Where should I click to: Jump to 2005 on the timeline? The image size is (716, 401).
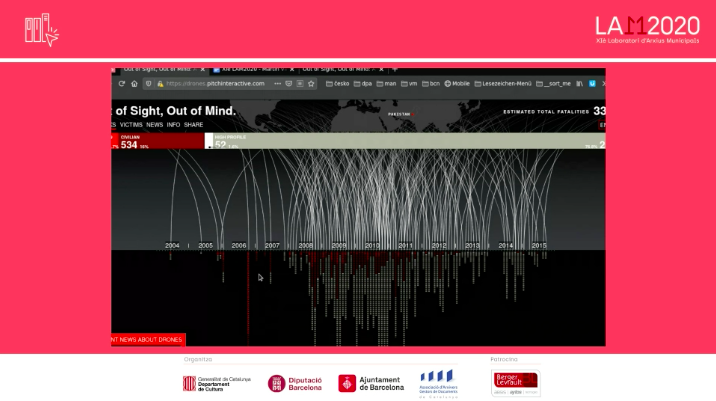(205, 245)
